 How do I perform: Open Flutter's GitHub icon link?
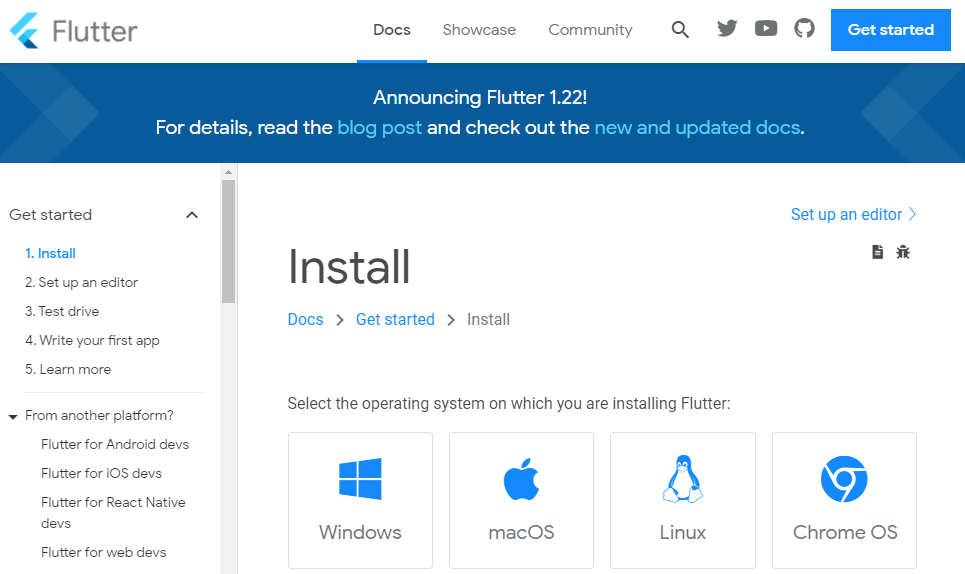pos(804,28)
